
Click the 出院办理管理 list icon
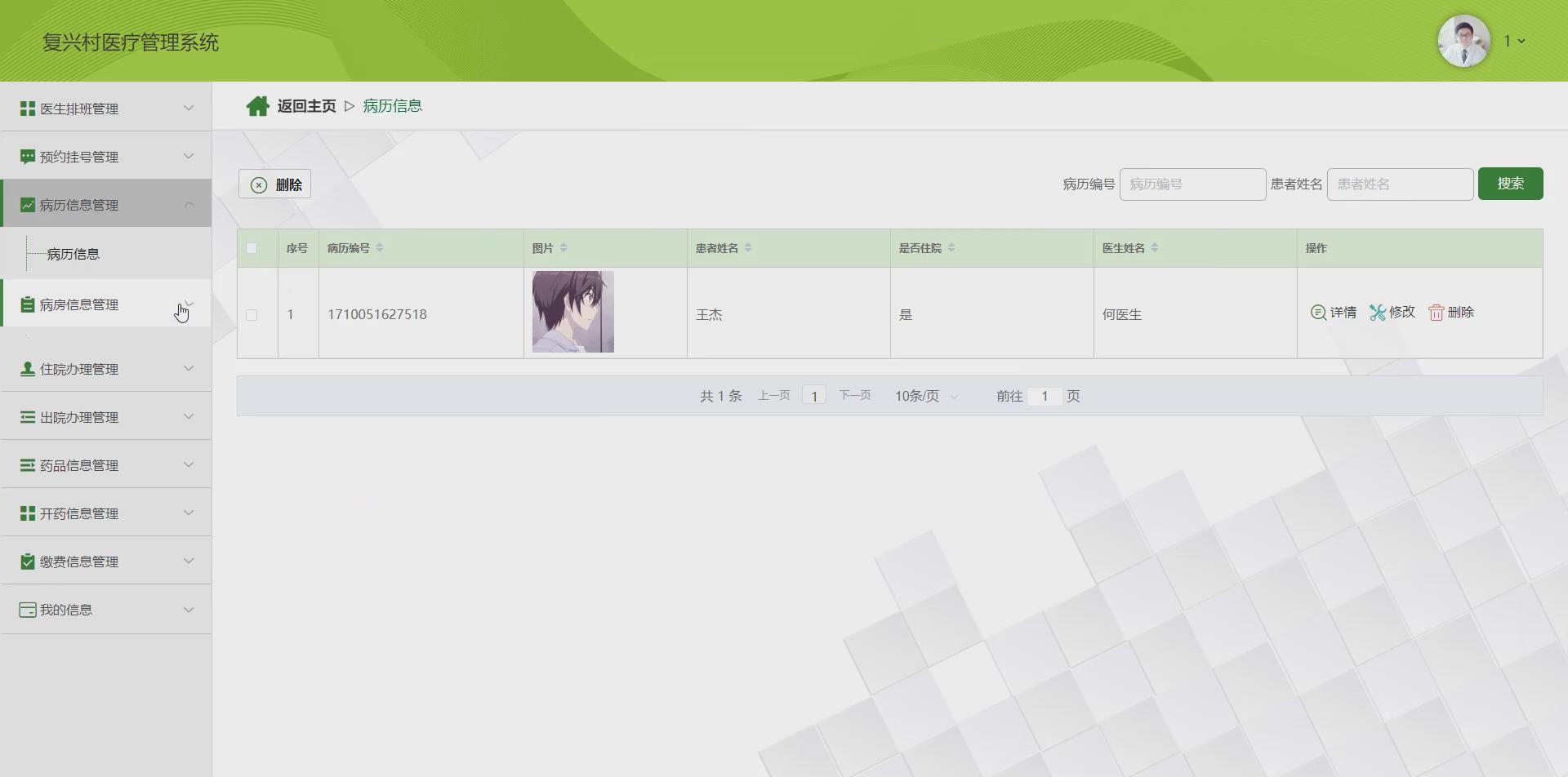[x=28, y=417]
